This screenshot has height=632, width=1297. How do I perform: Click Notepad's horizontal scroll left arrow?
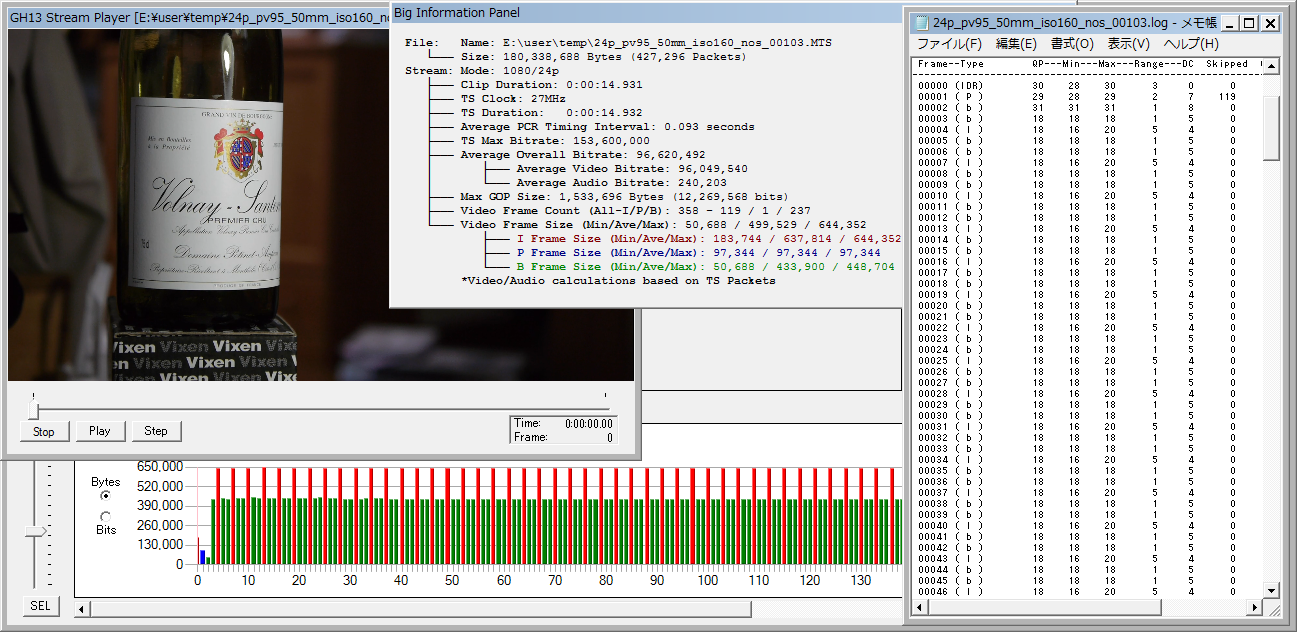point(920,608)
